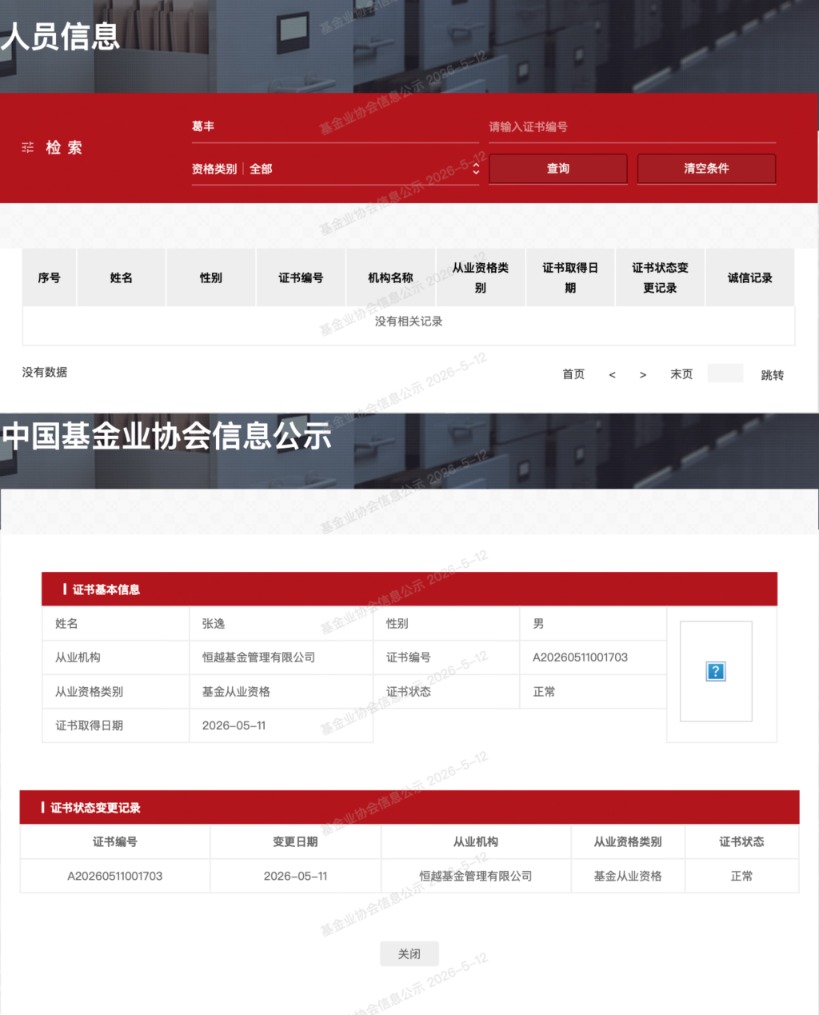Click the previous page arrow
Viewport: 819px width, 1015px height.
tap(612, 375)
